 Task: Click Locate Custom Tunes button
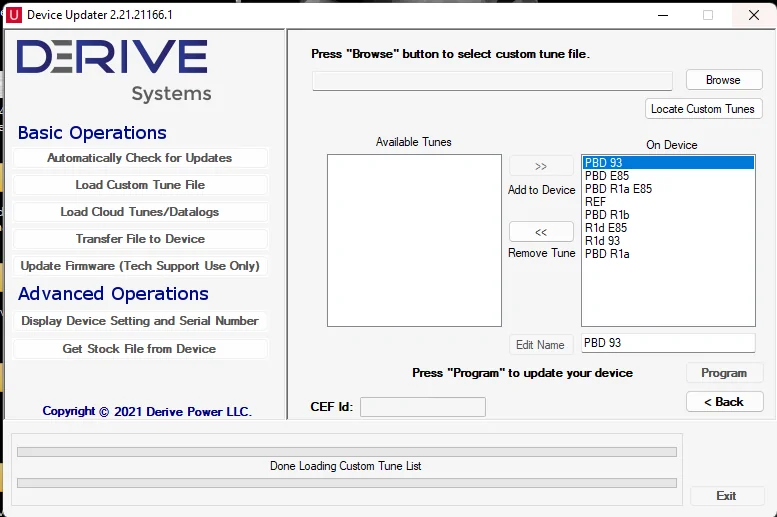pos(703,109)
